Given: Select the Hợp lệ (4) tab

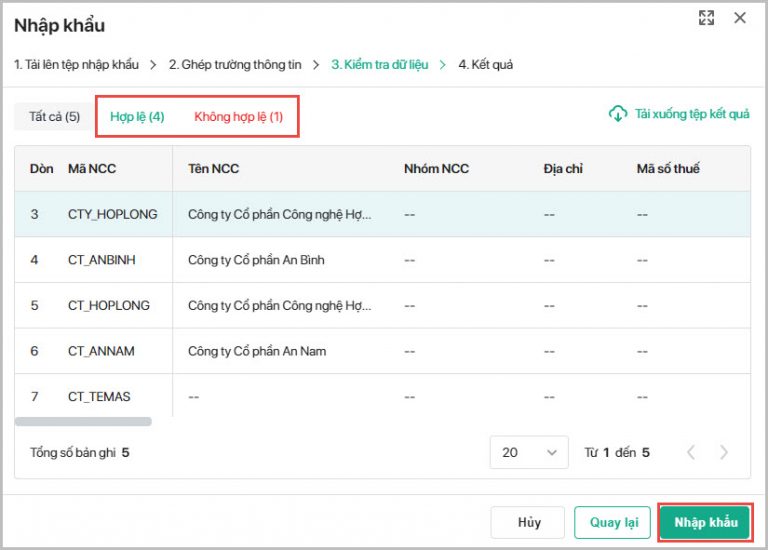Looking at the screenshot, I should (x=137, y=117).
